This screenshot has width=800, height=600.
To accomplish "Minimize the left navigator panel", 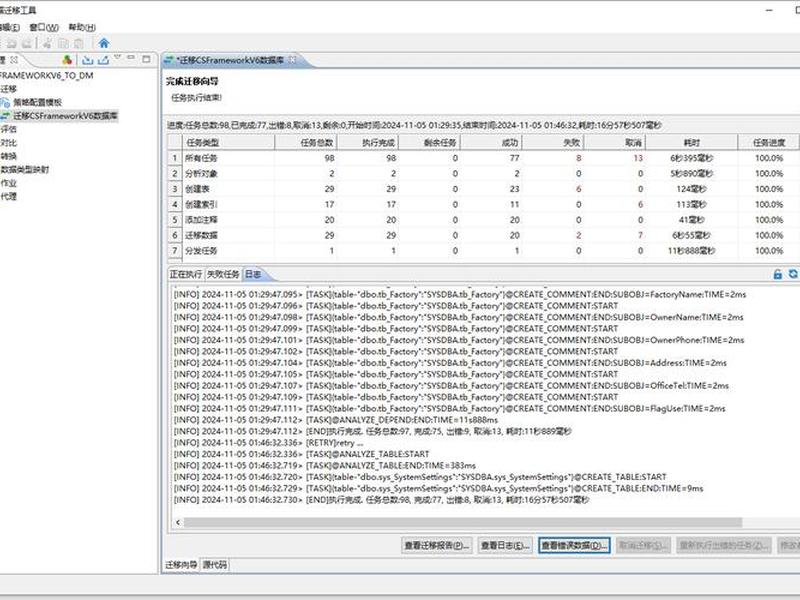I will [132, 58].
